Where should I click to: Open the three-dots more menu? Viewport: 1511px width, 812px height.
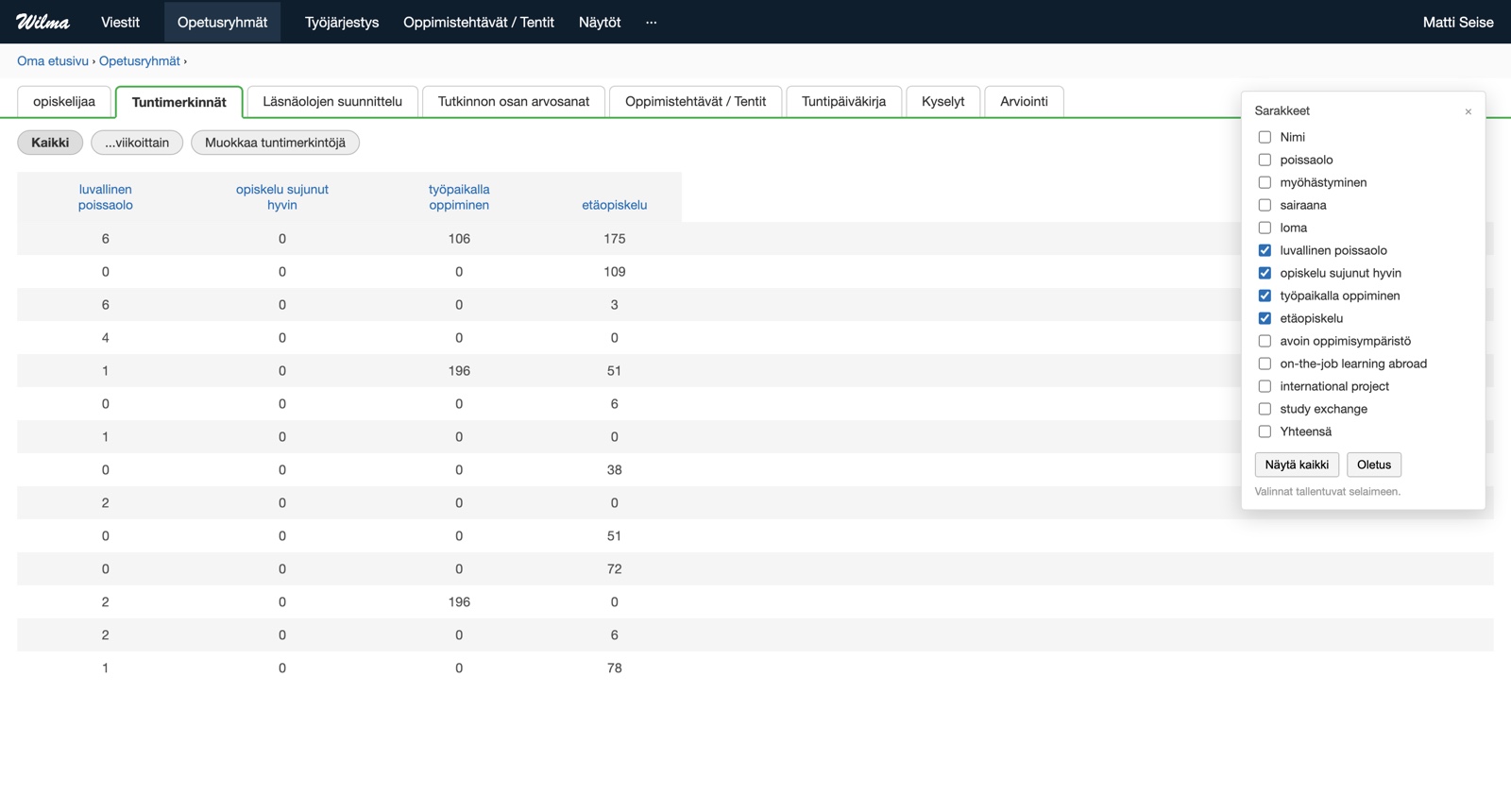click(x=651, y=22)
